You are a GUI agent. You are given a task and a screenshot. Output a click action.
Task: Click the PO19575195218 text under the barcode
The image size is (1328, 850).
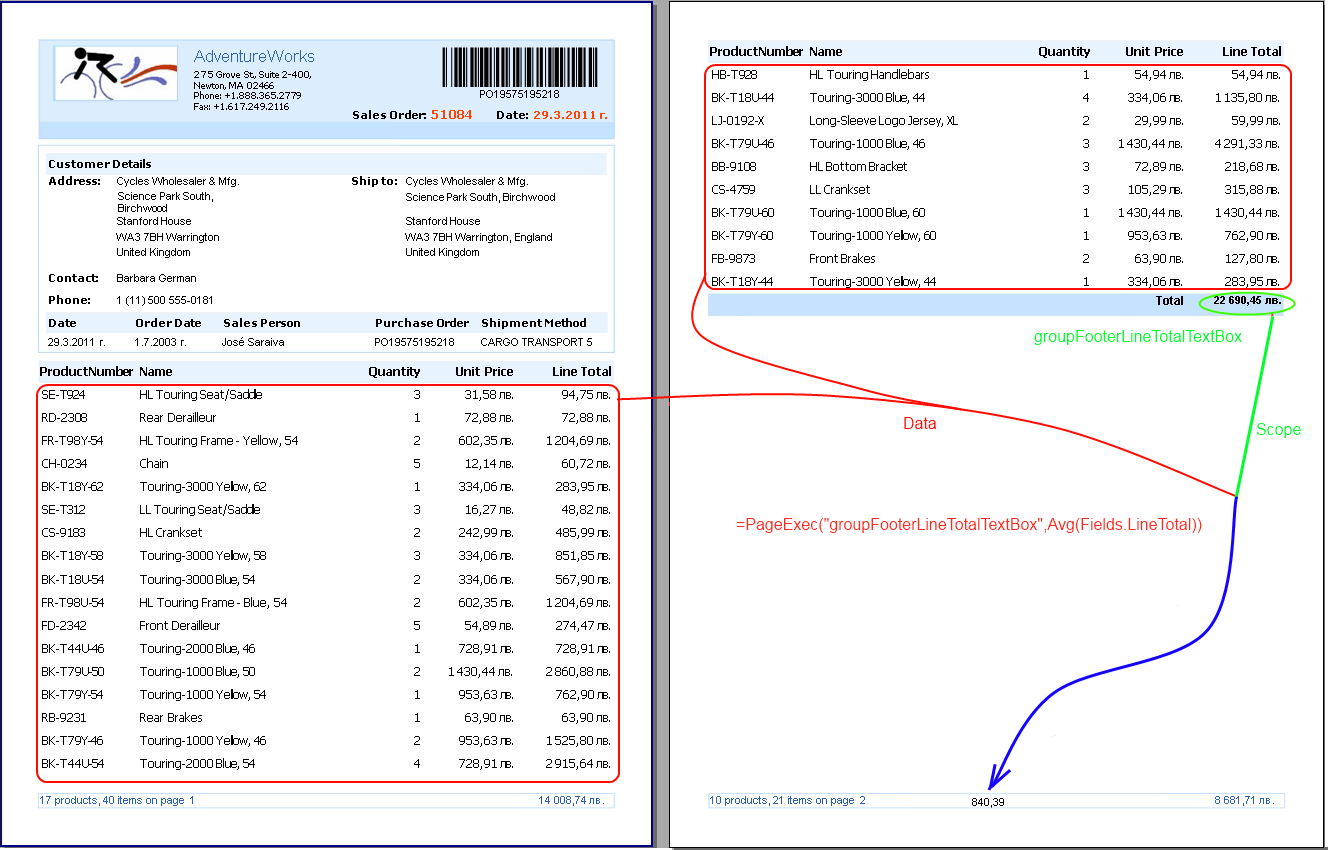[x=519, y=94]
